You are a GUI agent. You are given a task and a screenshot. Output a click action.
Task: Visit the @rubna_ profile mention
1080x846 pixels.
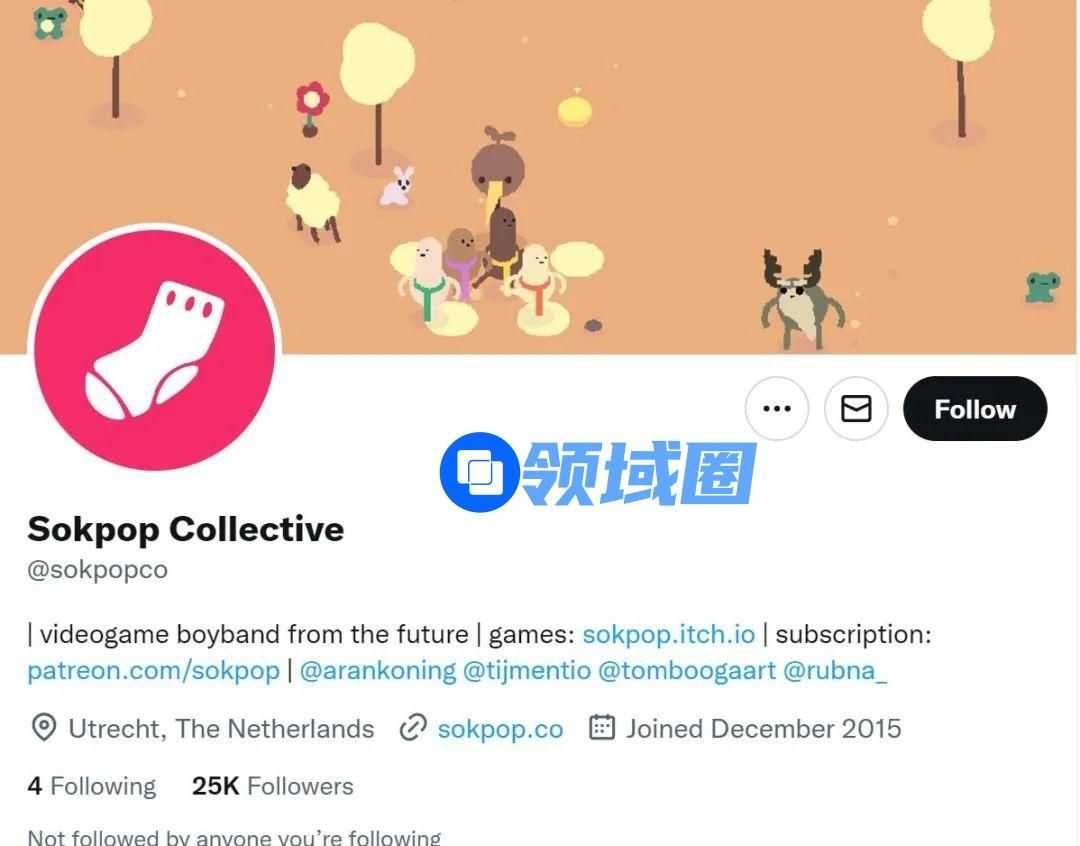pos(835,670)
